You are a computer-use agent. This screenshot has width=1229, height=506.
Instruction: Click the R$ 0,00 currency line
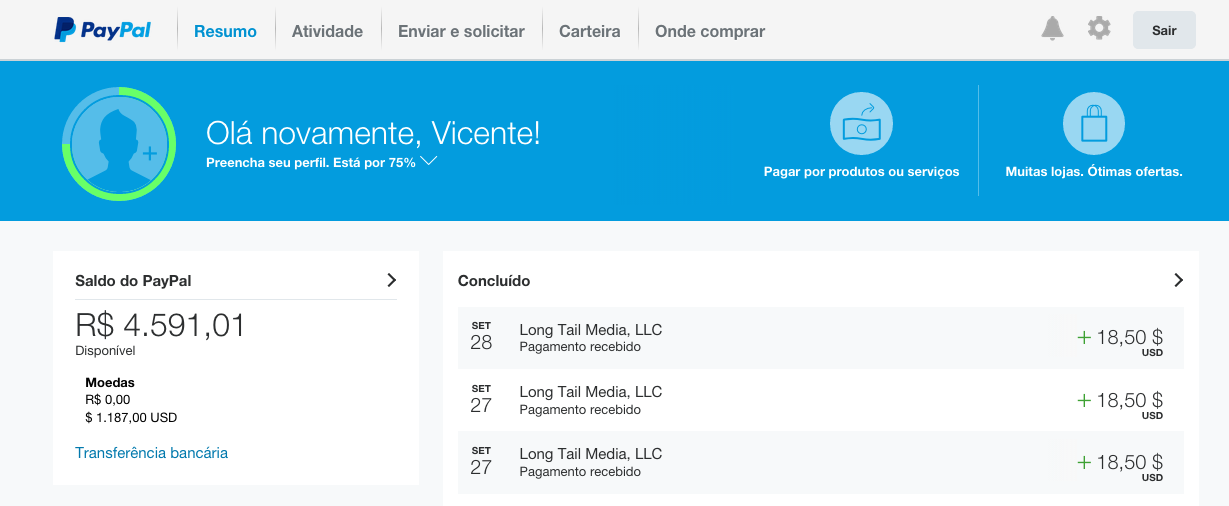coord(108,400)
